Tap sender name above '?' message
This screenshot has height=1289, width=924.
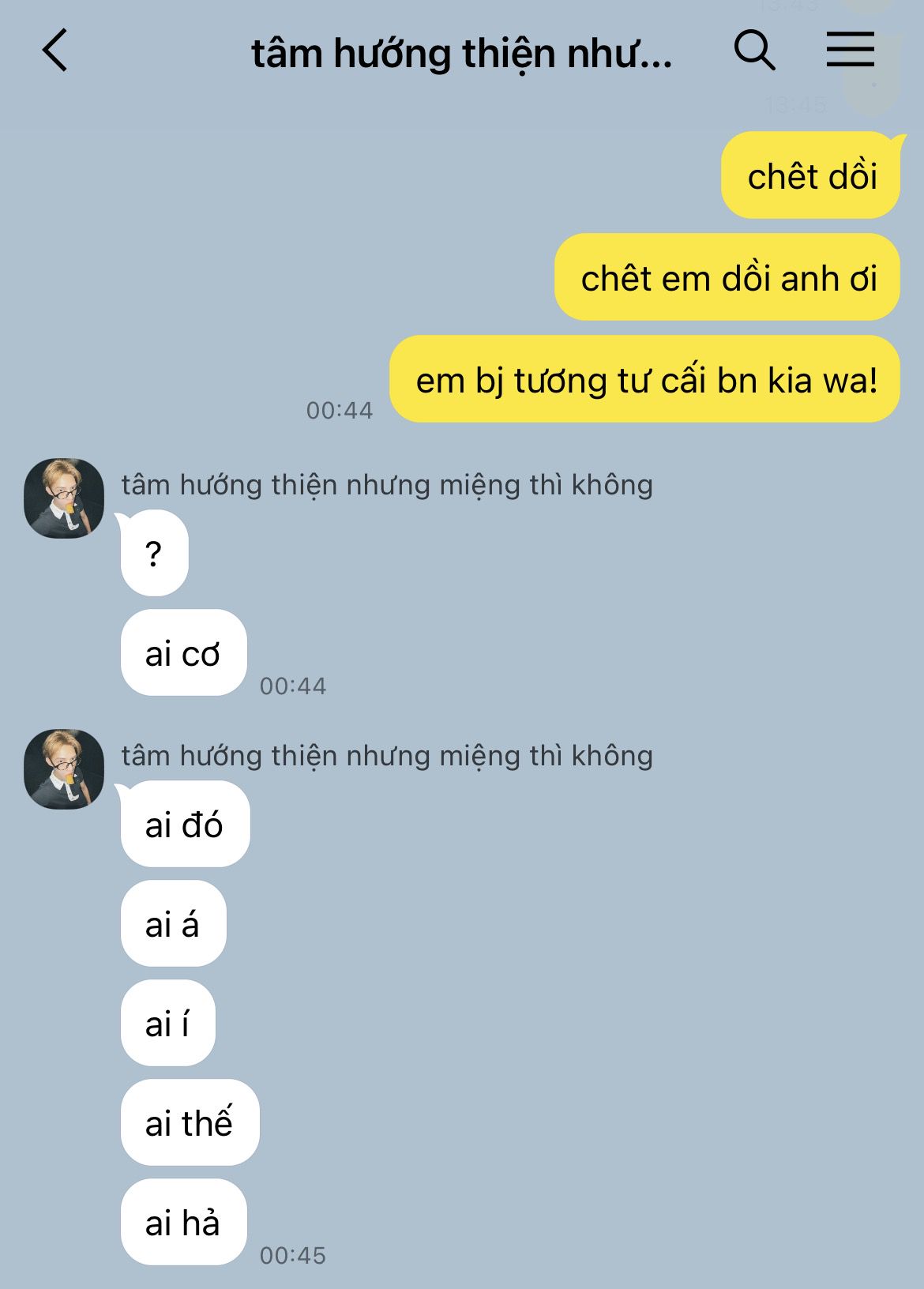click(387, 485)
